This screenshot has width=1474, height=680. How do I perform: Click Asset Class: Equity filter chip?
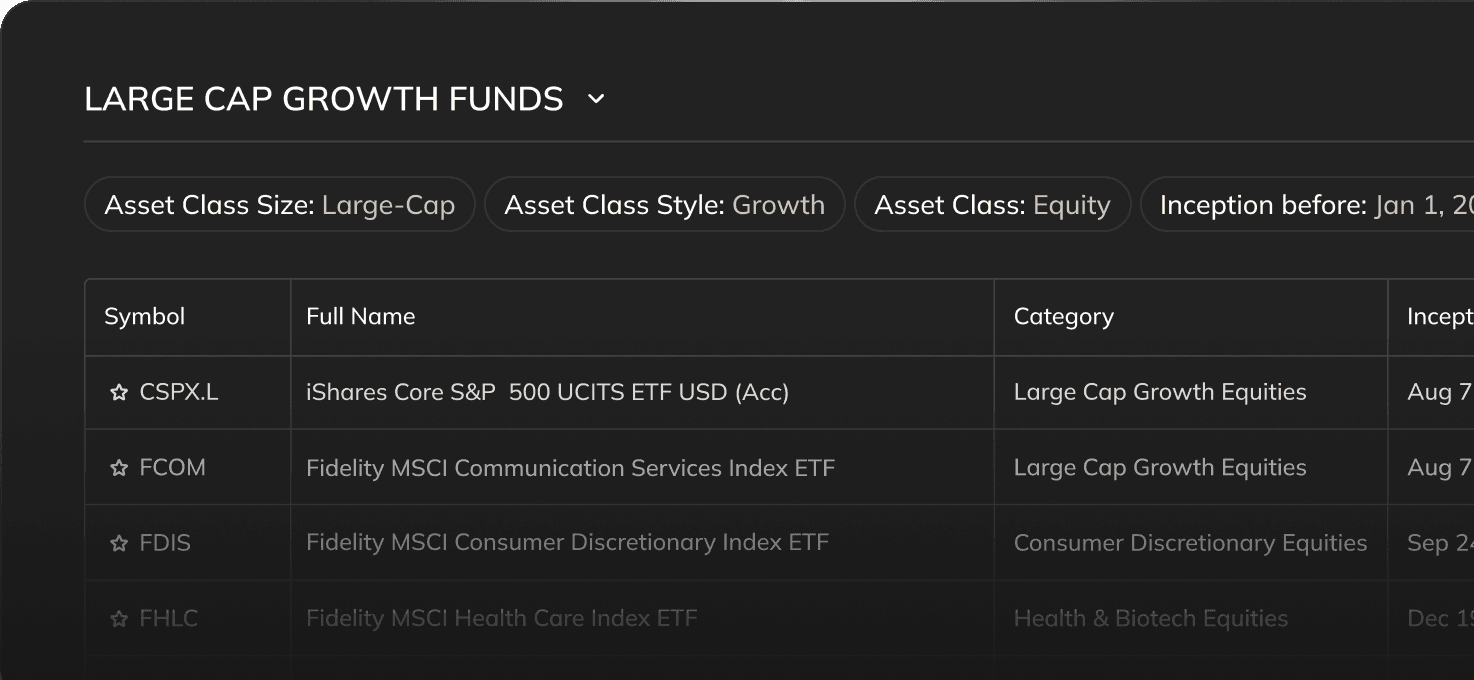coord(992,205)
